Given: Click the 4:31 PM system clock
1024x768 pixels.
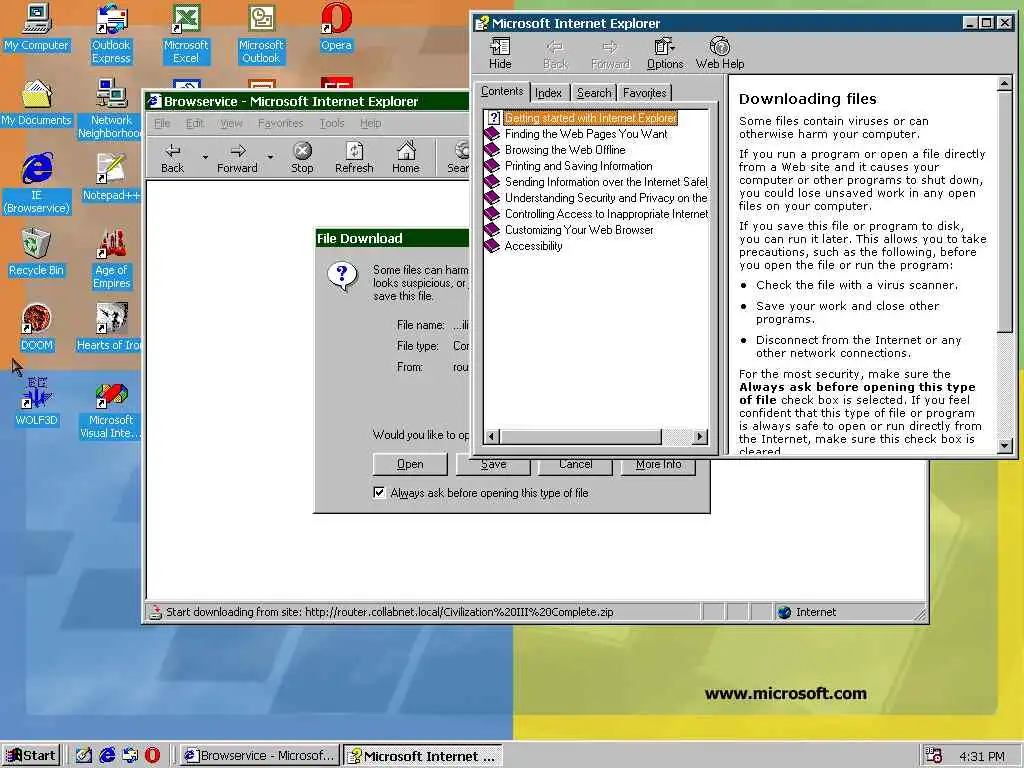Looking at the screenshot, I should tap(982, 756).
